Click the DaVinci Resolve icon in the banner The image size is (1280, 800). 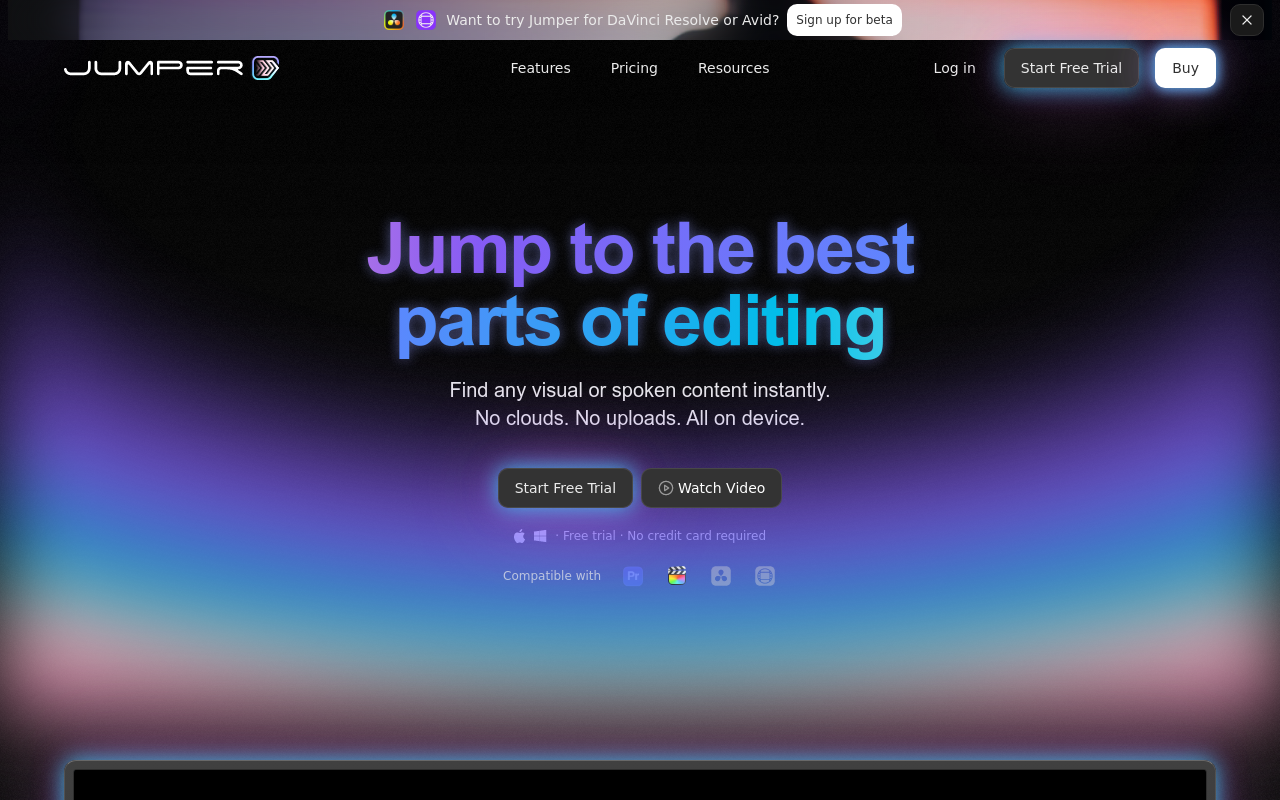394,20
